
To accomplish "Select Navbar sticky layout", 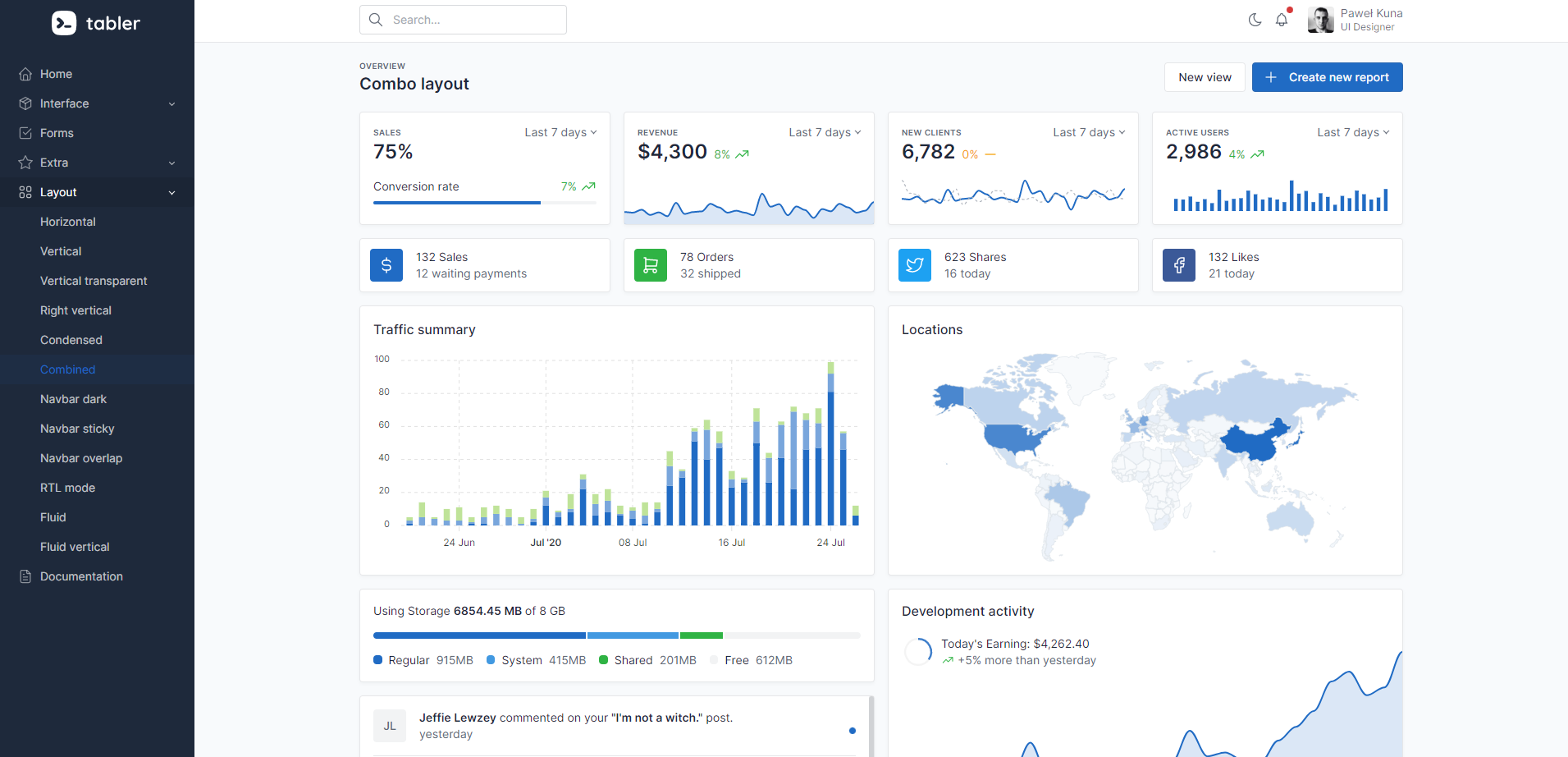I will (97, 429).
